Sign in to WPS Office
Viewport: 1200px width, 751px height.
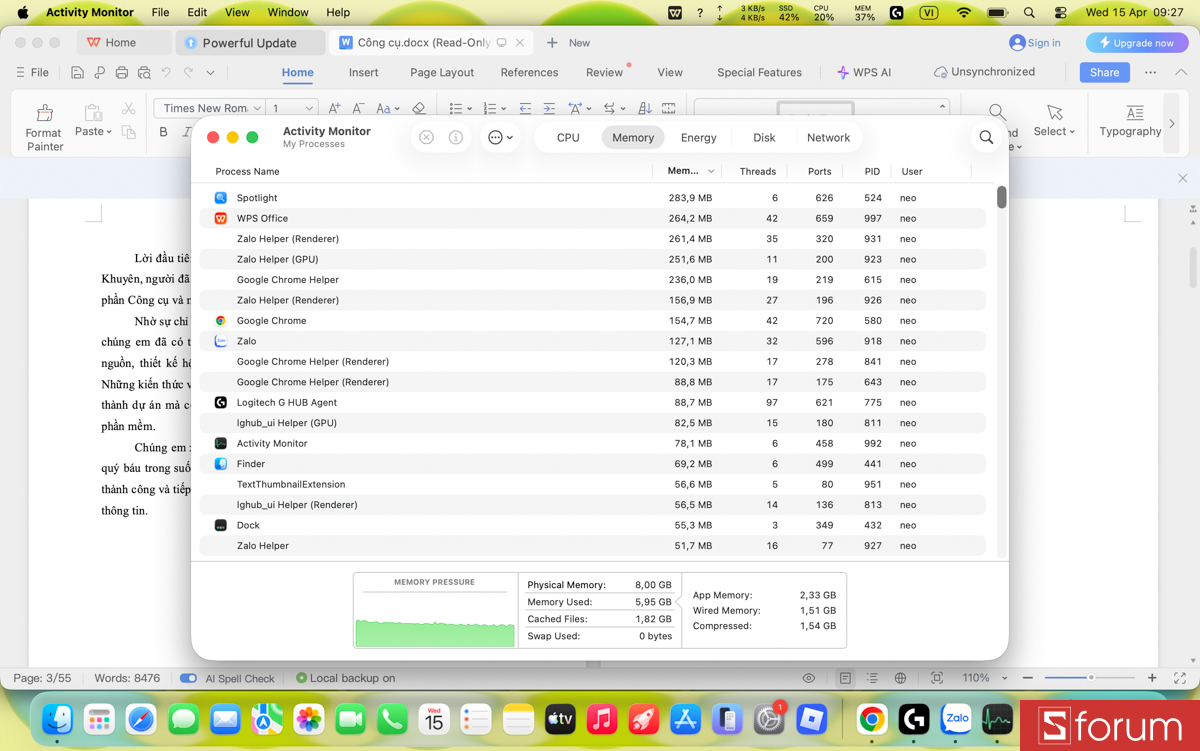coord(1035,43)
